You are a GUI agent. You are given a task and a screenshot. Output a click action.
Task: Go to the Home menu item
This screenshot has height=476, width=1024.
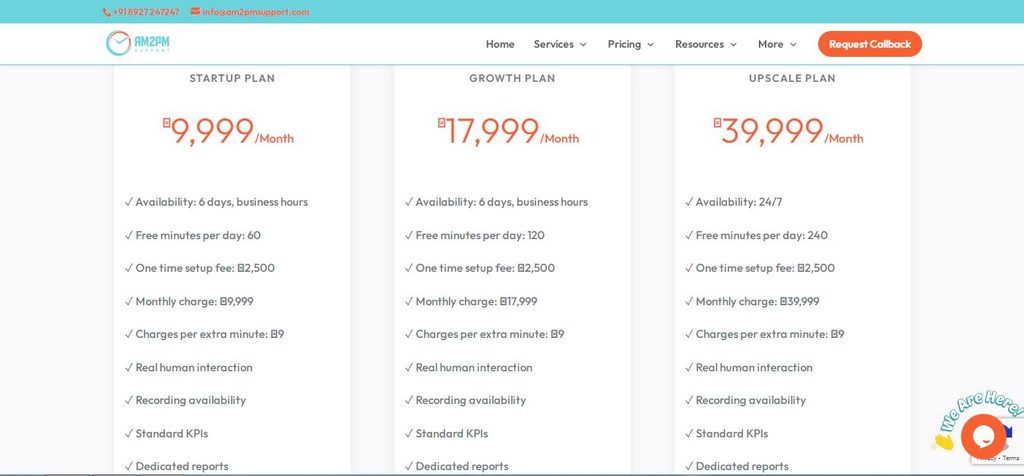click(500, 44)
